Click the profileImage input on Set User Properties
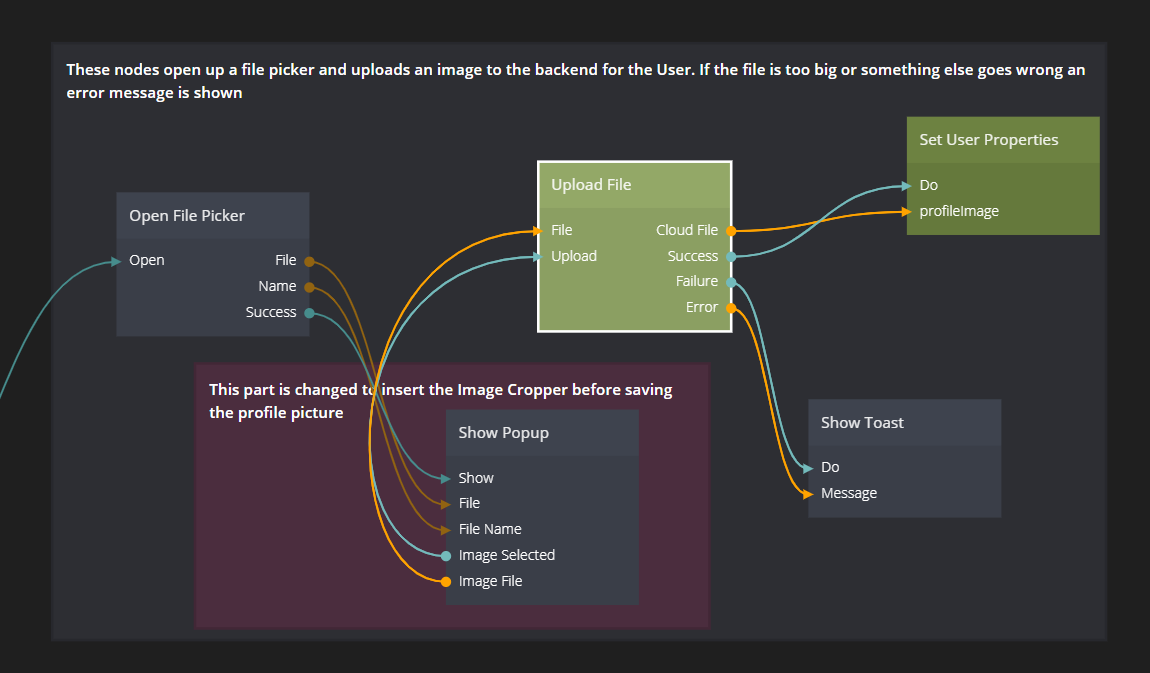This screenshot has height=673, width=1150. (959, 211)
